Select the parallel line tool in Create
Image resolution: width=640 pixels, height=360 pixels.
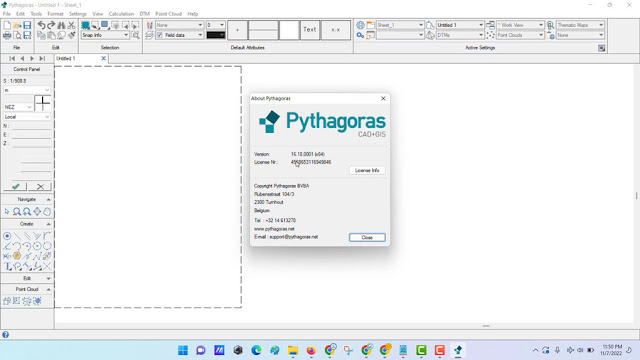pos(27,236)
